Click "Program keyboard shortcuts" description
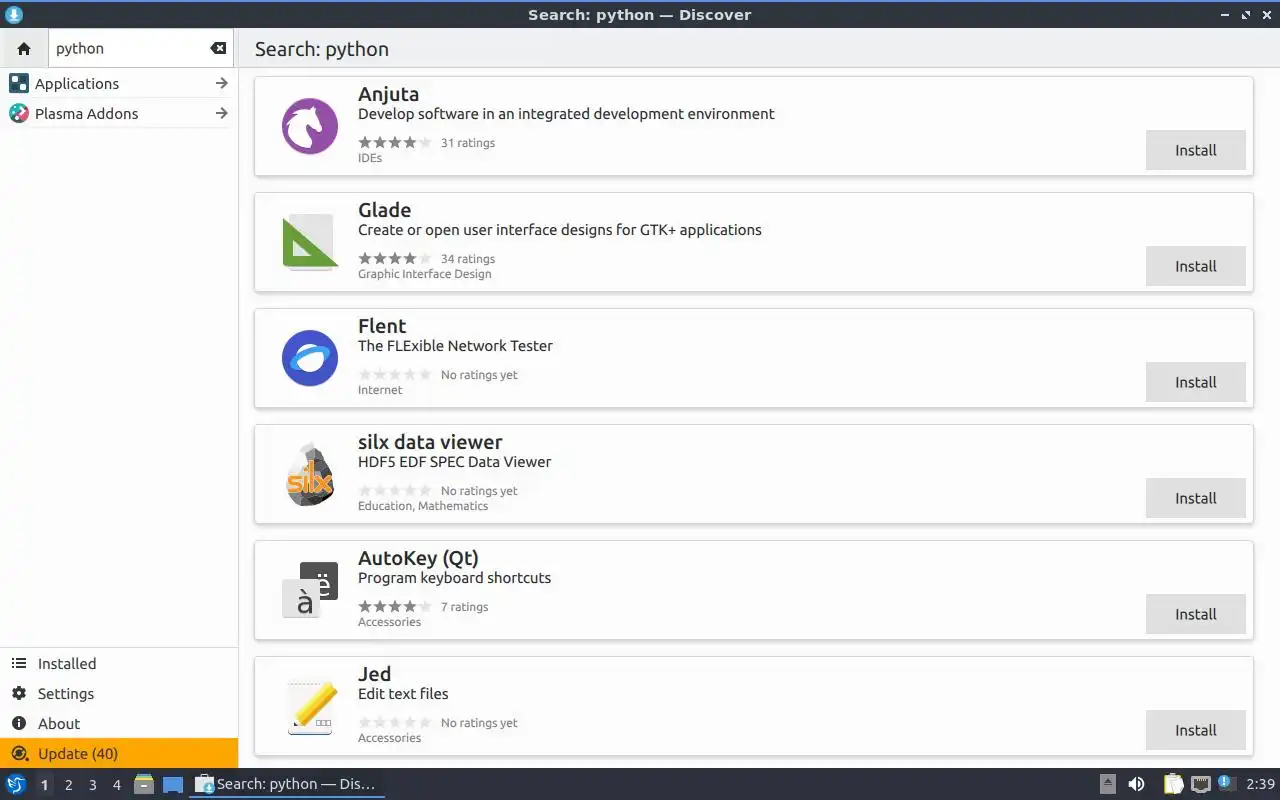Screen dimensions: 1280x800 (454, 578)
